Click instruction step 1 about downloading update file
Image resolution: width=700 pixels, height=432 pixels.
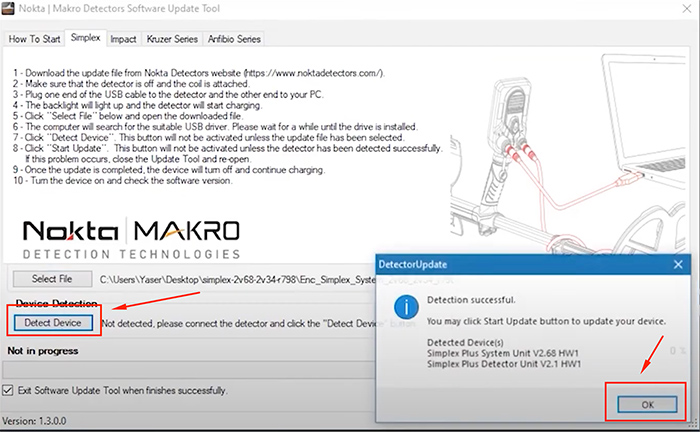point(199,73)
